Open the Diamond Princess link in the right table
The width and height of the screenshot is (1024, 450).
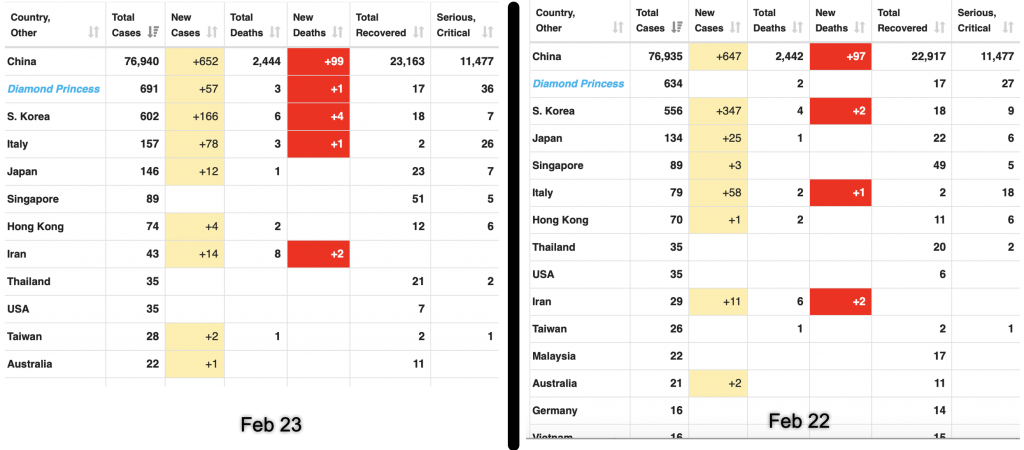coord(578,84)
